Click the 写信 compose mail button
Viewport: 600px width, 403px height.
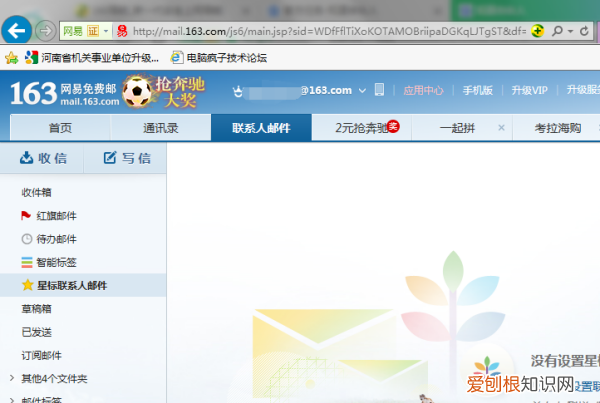pyautogui.click(x=125, y=158)
